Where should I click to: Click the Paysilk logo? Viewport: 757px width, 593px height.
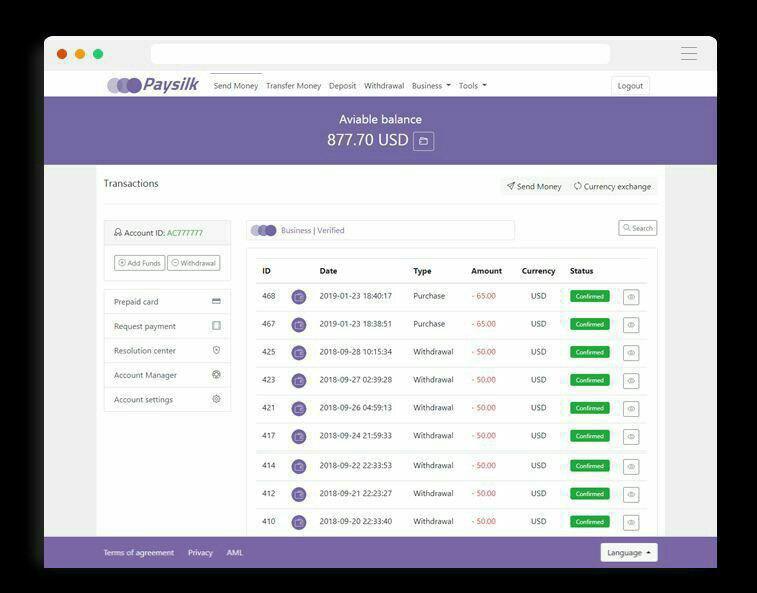(153, 85)
